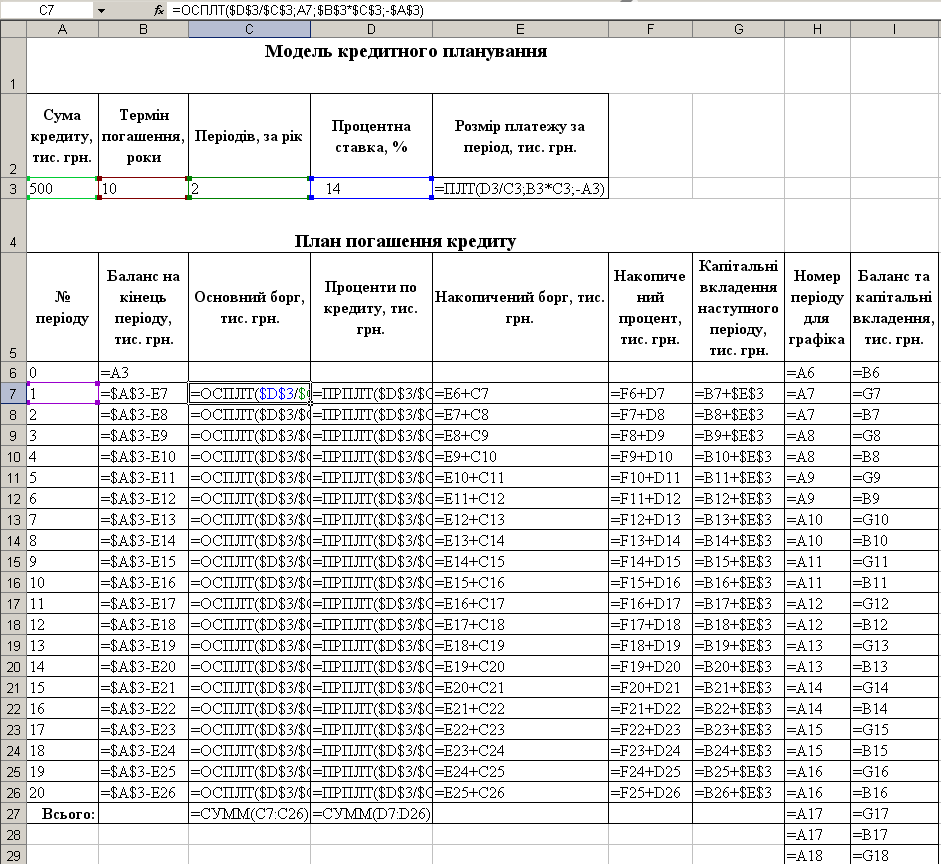941x864 pixels.
Task: Open the Name Box dropdown arrow
Action: (x=101, y=10)
